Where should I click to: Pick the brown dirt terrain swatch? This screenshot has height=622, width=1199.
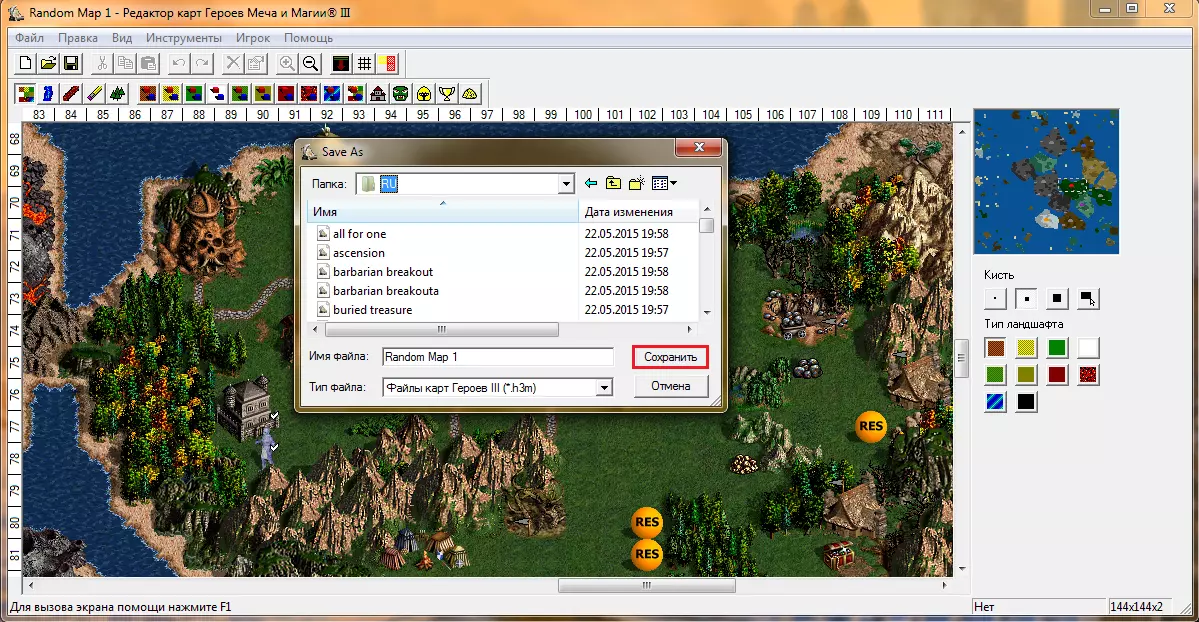pyautogui.click(x=995, y=348)
